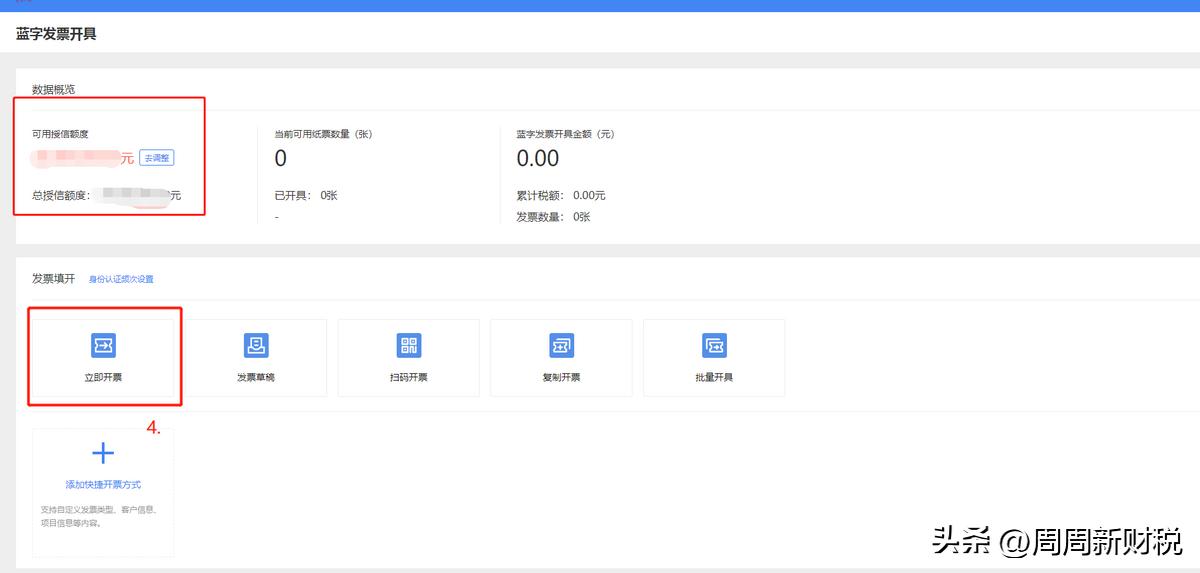Click the 发票填开 section heading
Viewport: 1200px width, 573px height.
(x=53, y=278)
